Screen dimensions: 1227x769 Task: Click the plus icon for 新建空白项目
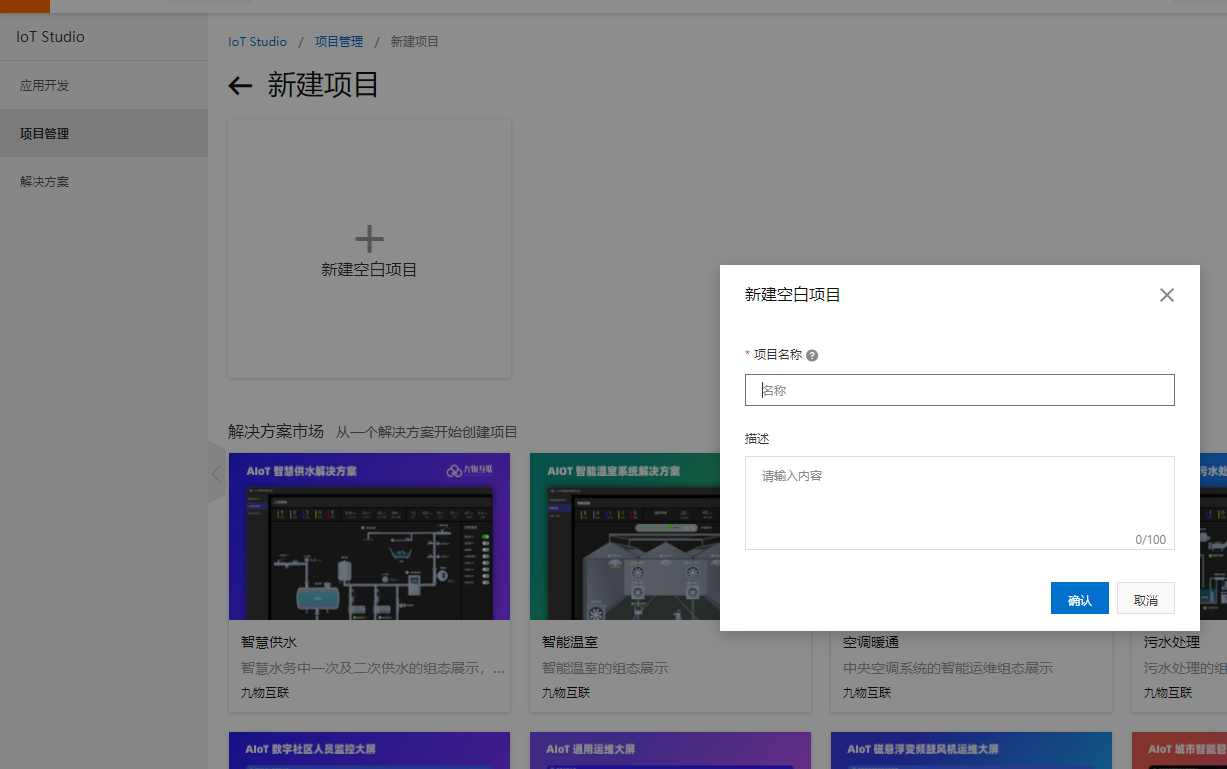tap(369, 239)
